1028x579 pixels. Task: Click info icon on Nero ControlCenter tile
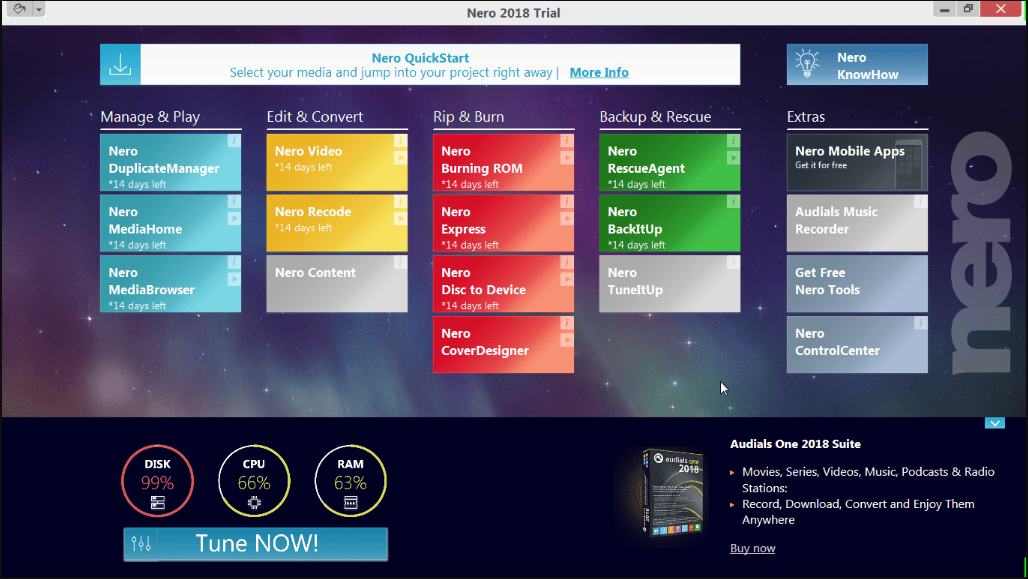tap(921, 323)
